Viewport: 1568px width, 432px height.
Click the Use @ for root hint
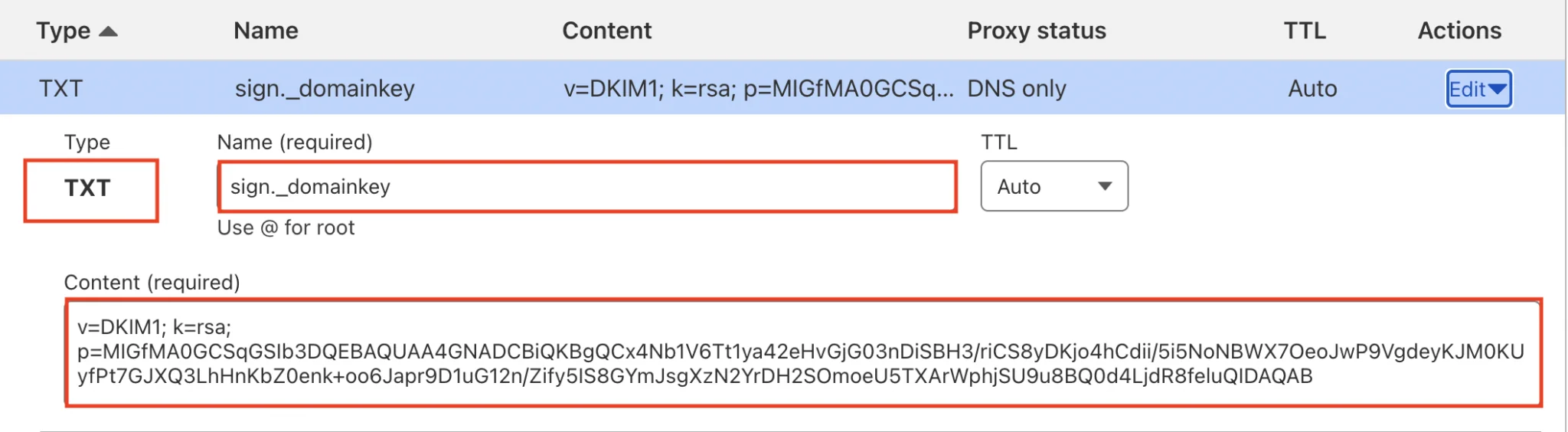(x=286, y=227)
